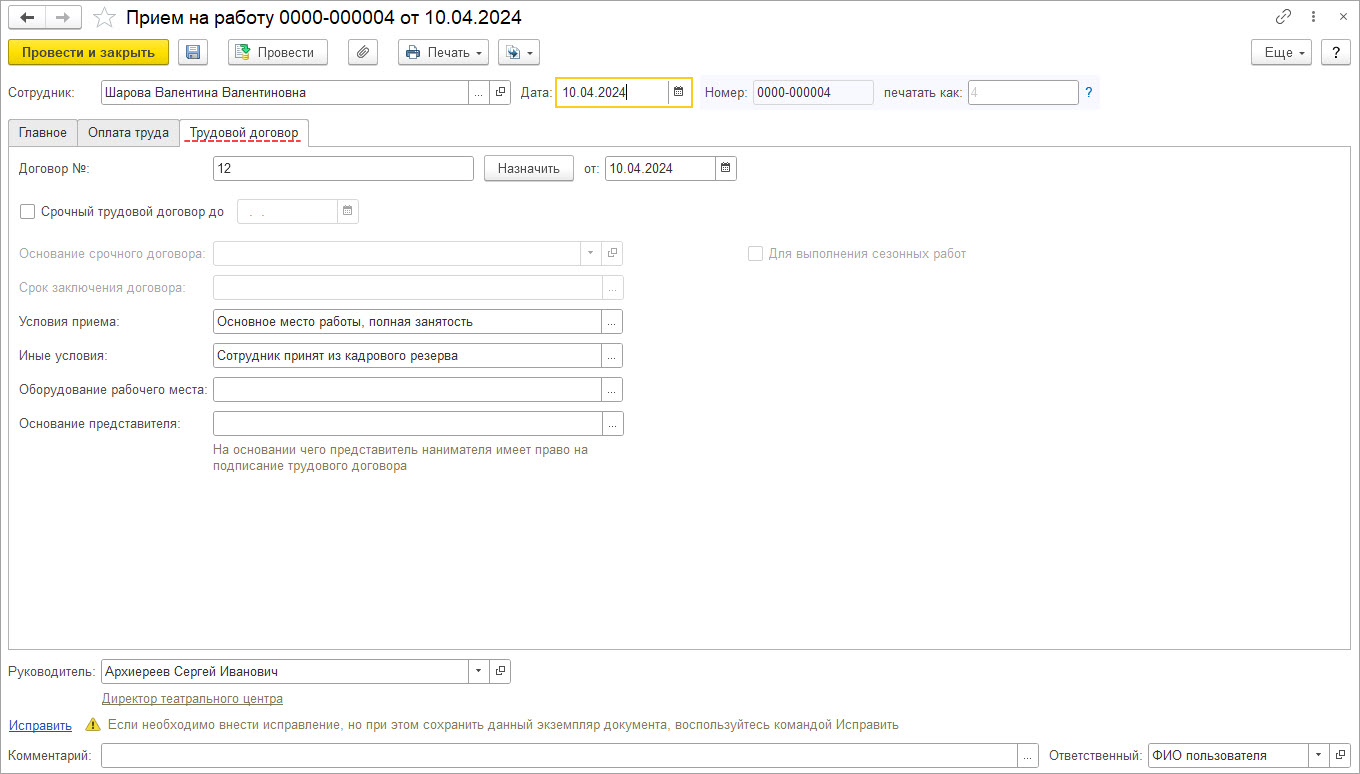Open Руководитель record via open icon
Viewport: 1360px width, 774px height.
coord(500,671)
